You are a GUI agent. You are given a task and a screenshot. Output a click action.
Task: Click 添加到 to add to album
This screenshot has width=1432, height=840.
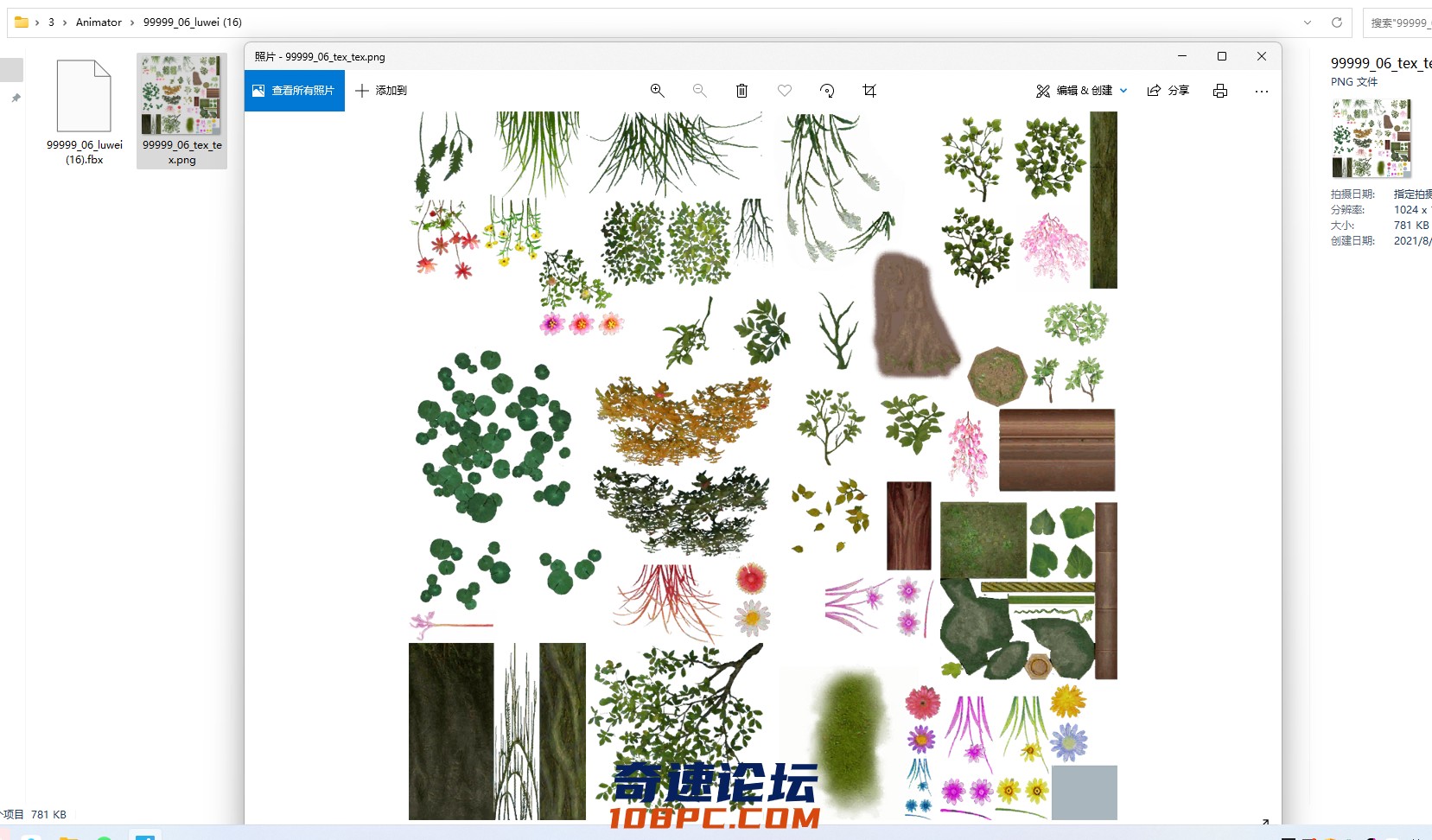click(381, 91)
